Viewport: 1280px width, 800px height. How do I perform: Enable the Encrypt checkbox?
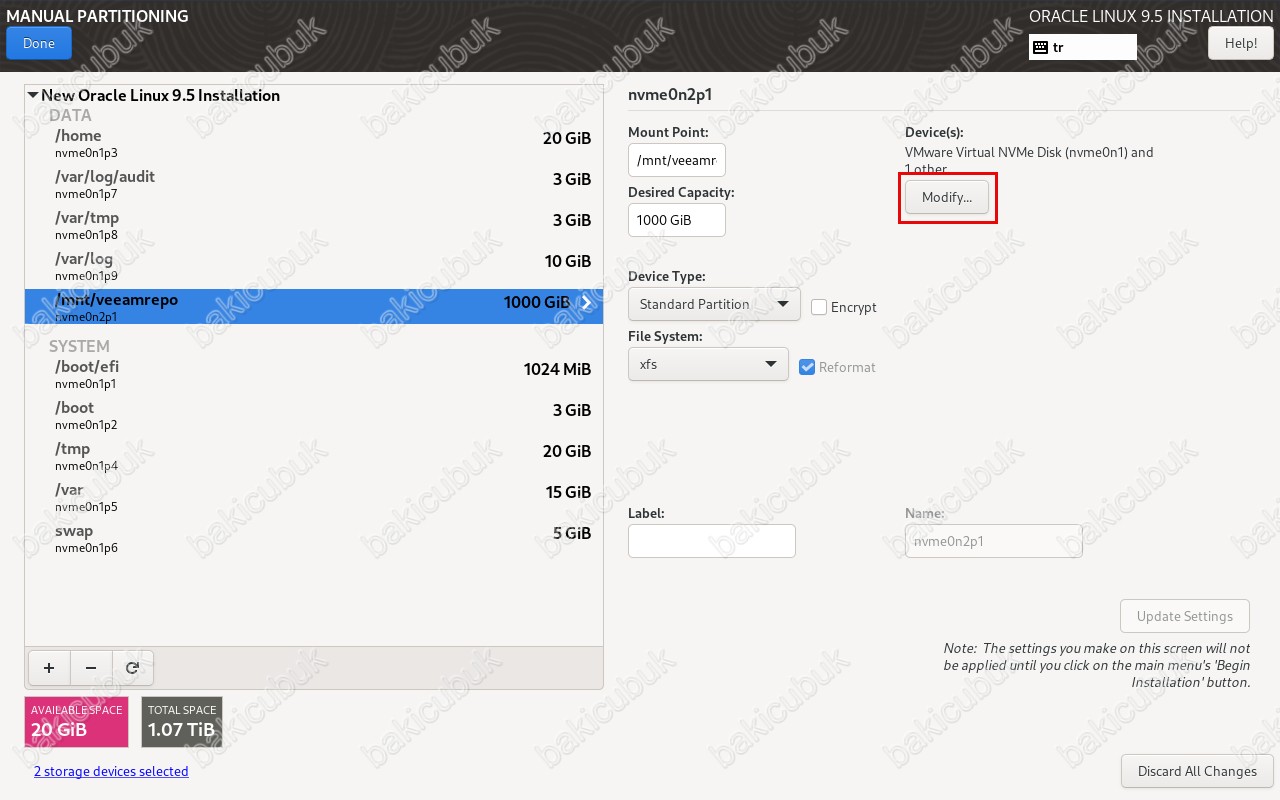click(x=819, y=307)
